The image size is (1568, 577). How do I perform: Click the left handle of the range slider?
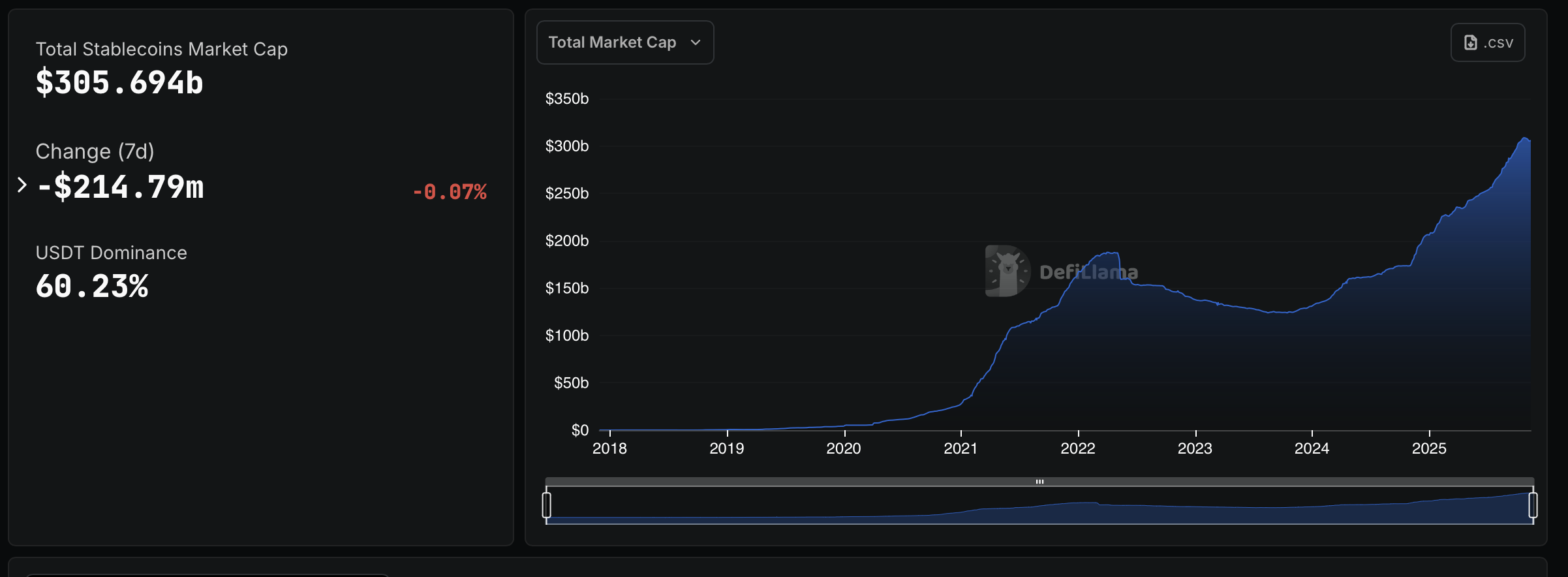(547, 505)
